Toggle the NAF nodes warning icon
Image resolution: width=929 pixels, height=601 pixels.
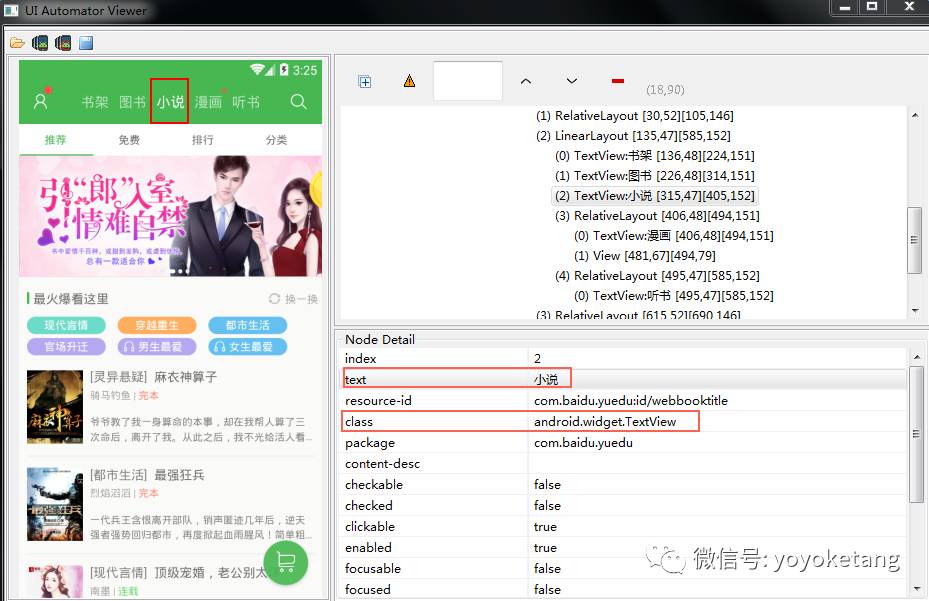409,81
